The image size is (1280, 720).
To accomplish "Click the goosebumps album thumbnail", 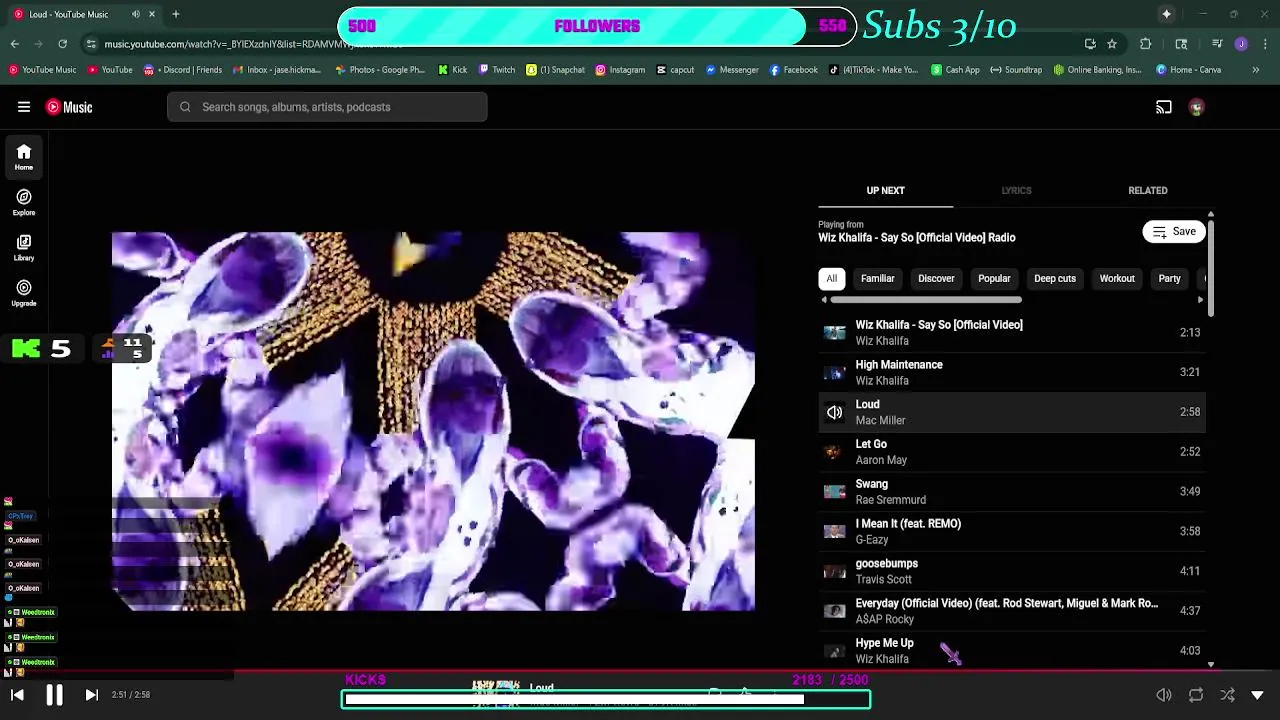I will pos(834,571).
